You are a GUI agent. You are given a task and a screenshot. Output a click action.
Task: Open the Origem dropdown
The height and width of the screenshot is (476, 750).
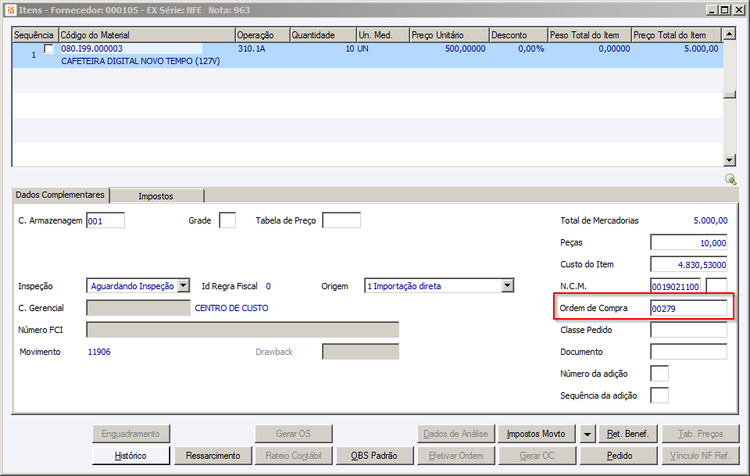click(507, 286)
